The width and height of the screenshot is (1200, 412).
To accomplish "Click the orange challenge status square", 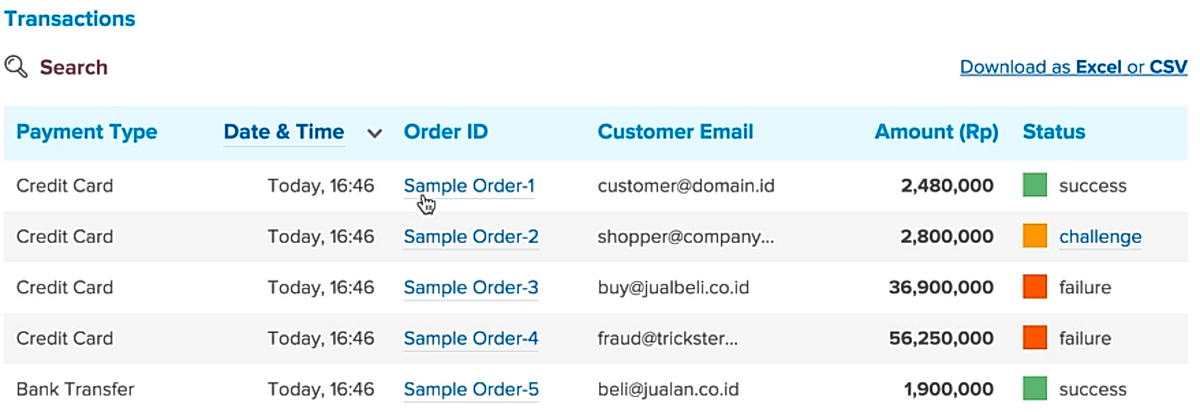I will click(1035, 236).
